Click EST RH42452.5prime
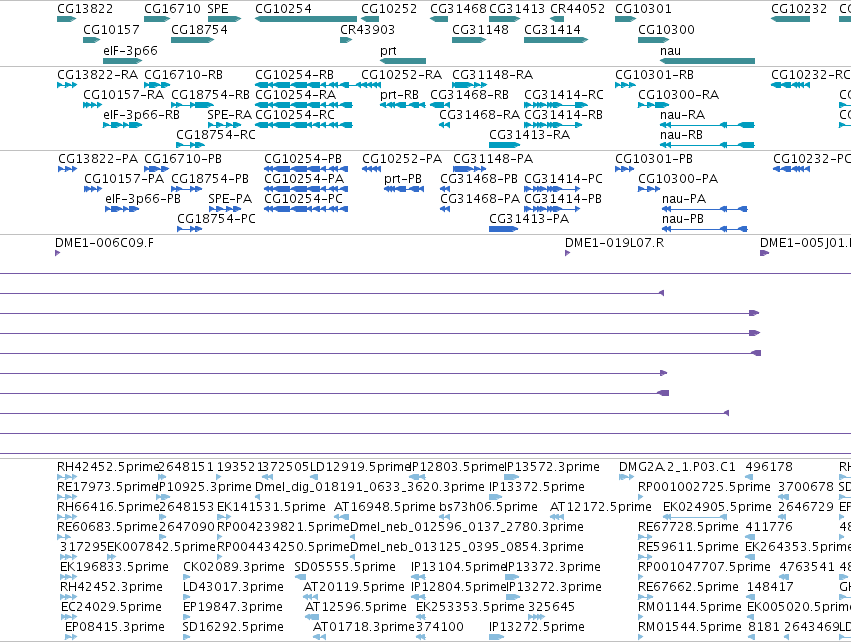The width and height of the screenshot is (851, 642). click(67, 477)
